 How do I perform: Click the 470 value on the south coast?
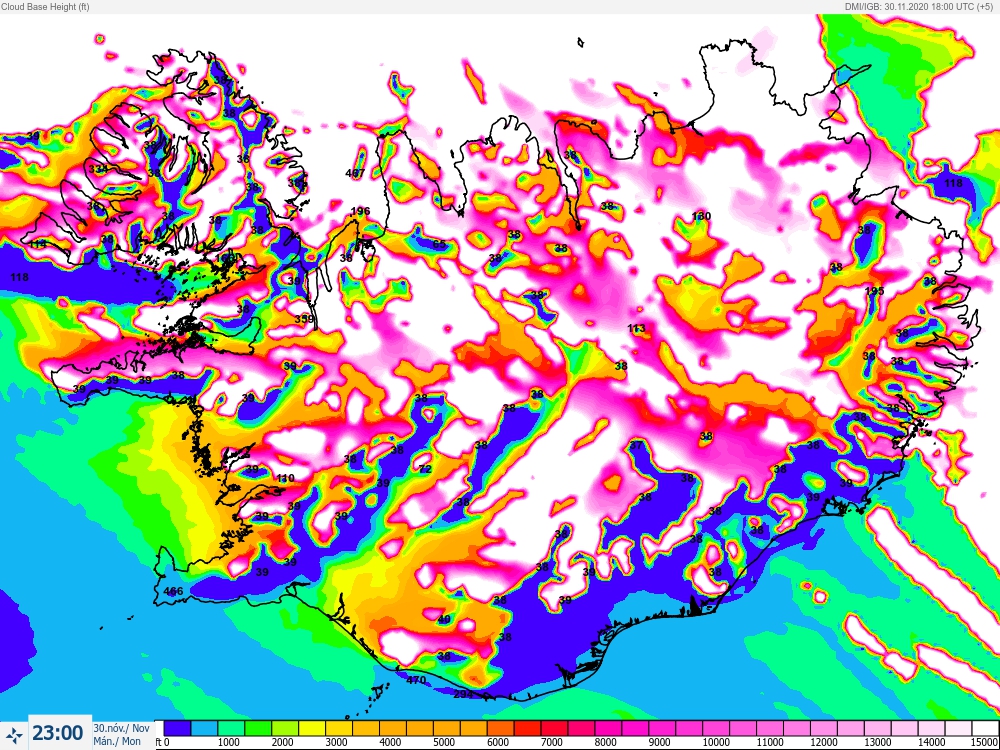tap(416, 680)
